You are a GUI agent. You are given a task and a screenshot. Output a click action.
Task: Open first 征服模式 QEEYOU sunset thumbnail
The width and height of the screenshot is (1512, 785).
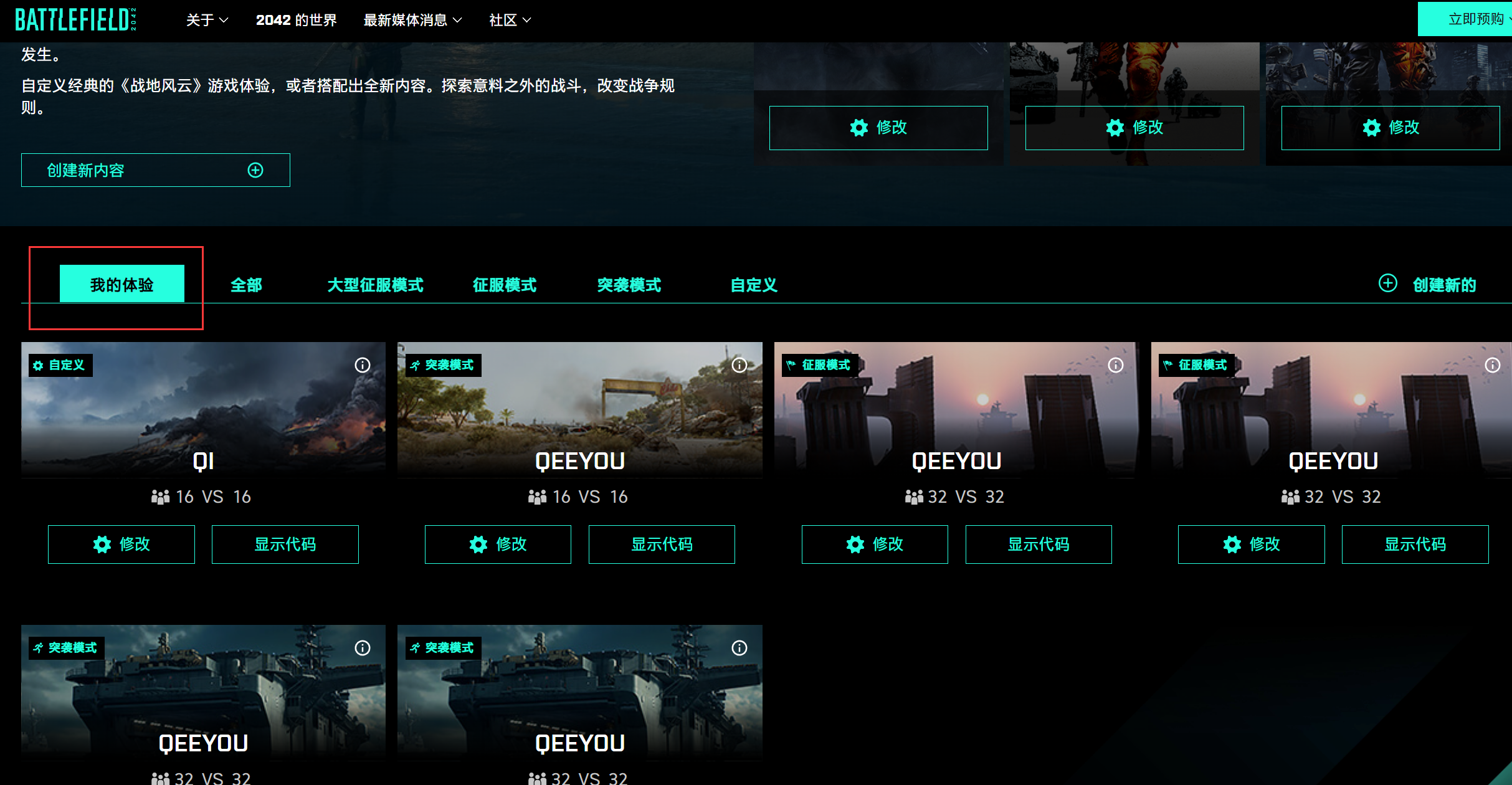pyautogui.click(x=956, y=409)
